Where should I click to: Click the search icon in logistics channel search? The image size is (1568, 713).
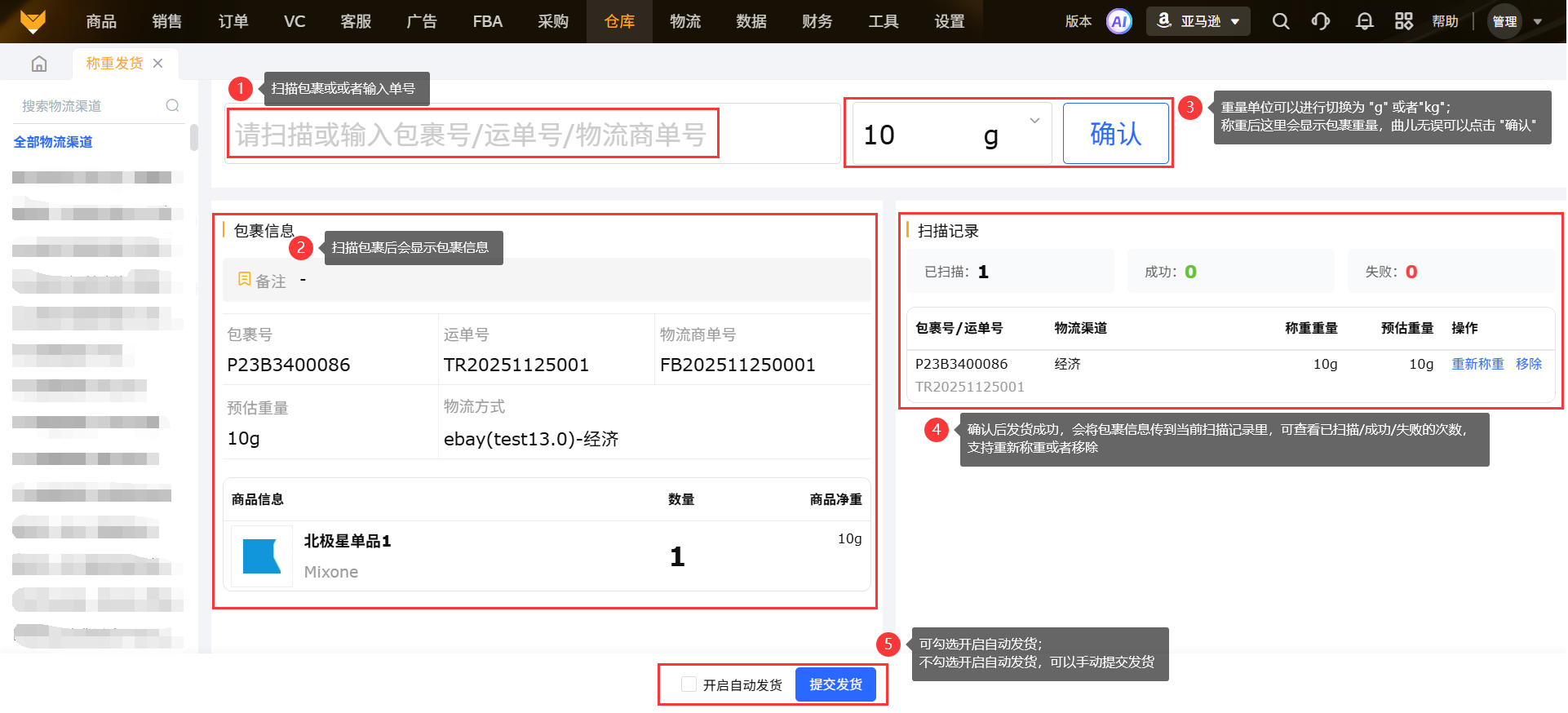[x=172, y=105]
